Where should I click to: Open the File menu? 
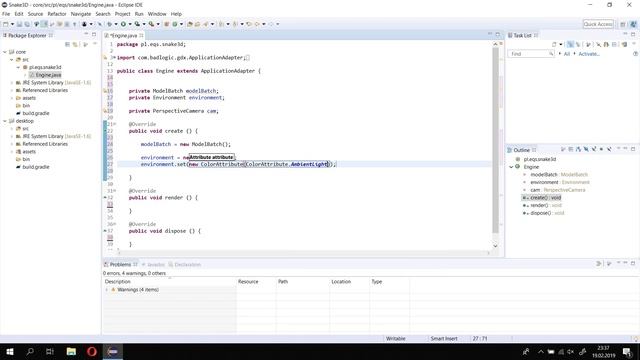click(x=6, y=14)
